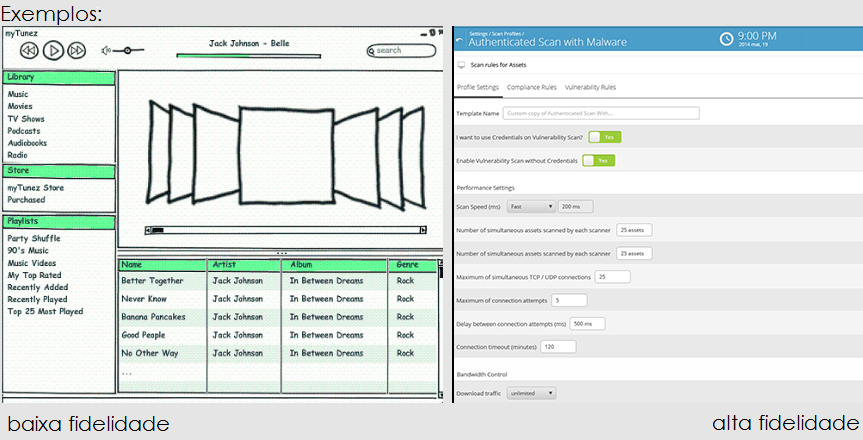
Task: Switch to the Vulnerability Rules tab
Action: point(590,88)
